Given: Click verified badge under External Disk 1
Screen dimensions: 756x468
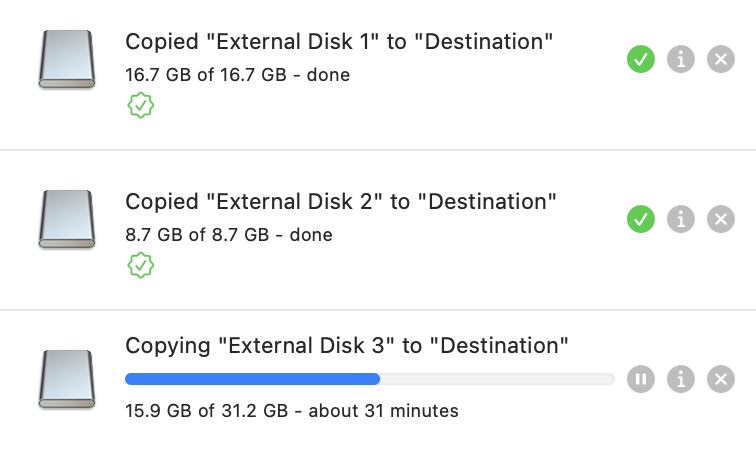Looking at the screenshot, I should tap(141, 106).
